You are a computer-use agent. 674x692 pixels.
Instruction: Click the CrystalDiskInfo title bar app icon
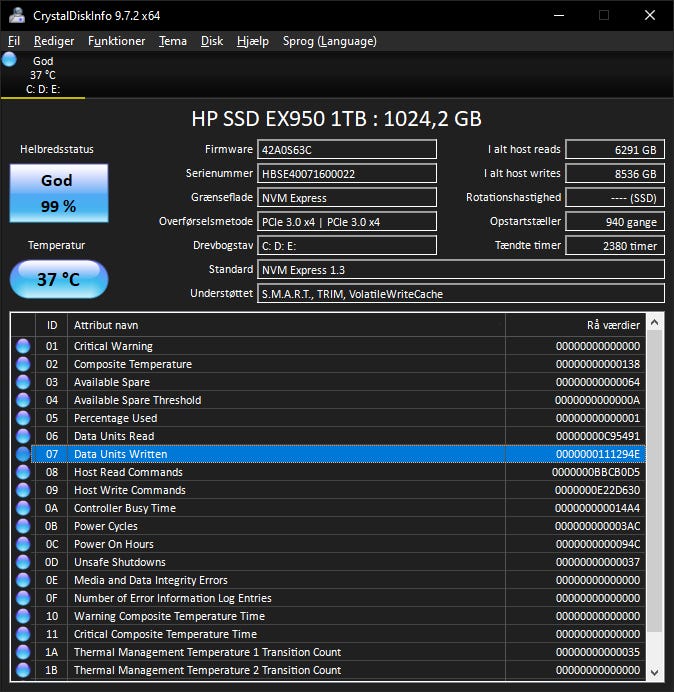(16, 15)
